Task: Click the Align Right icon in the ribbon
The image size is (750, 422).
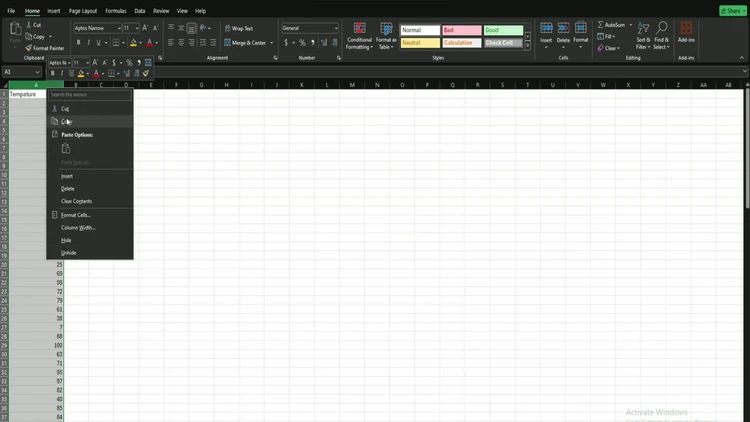Action: (191, 43)
